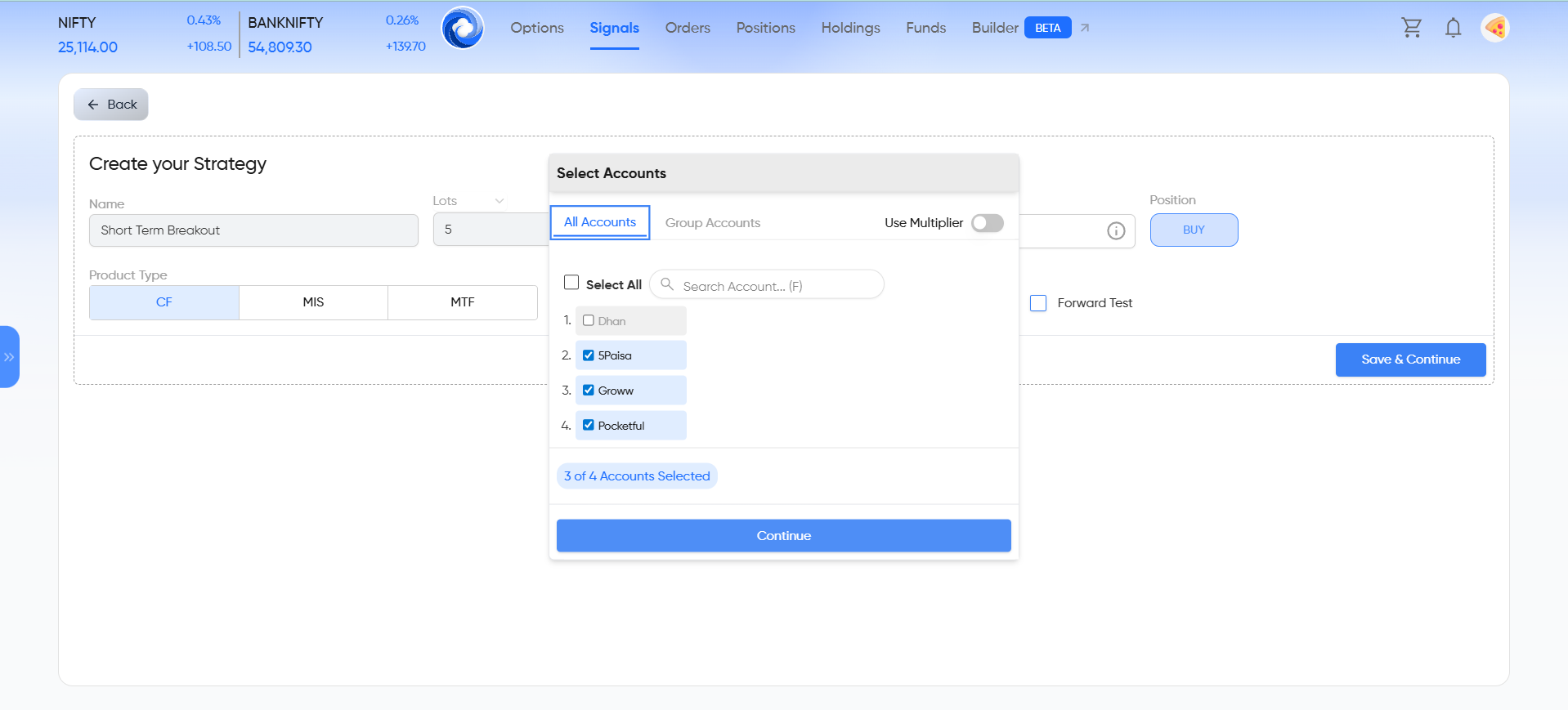
Task: Open the user profile avatar
Action: 1495,28
